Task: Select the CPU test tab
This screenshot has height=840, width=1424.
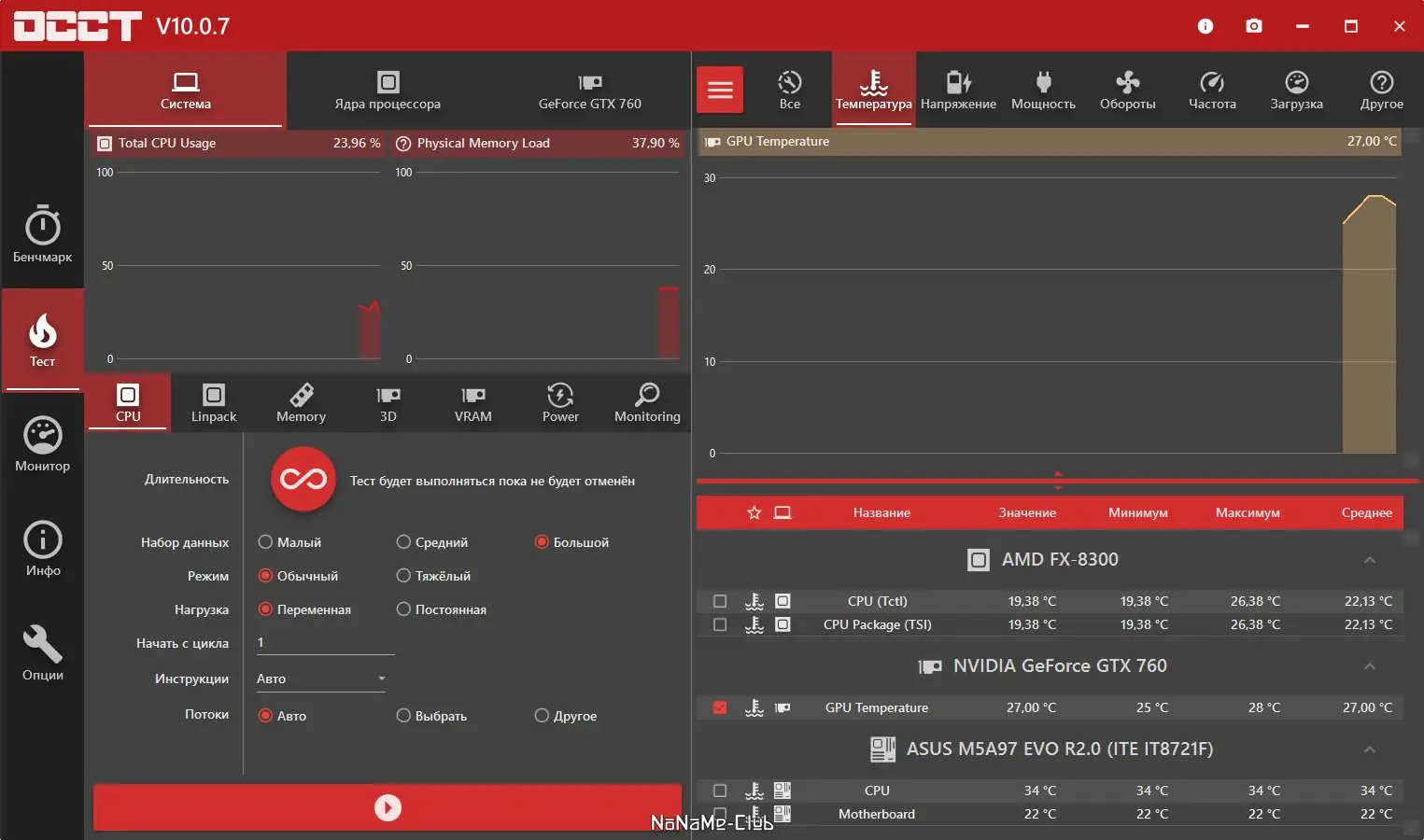Action: [128, 402]
